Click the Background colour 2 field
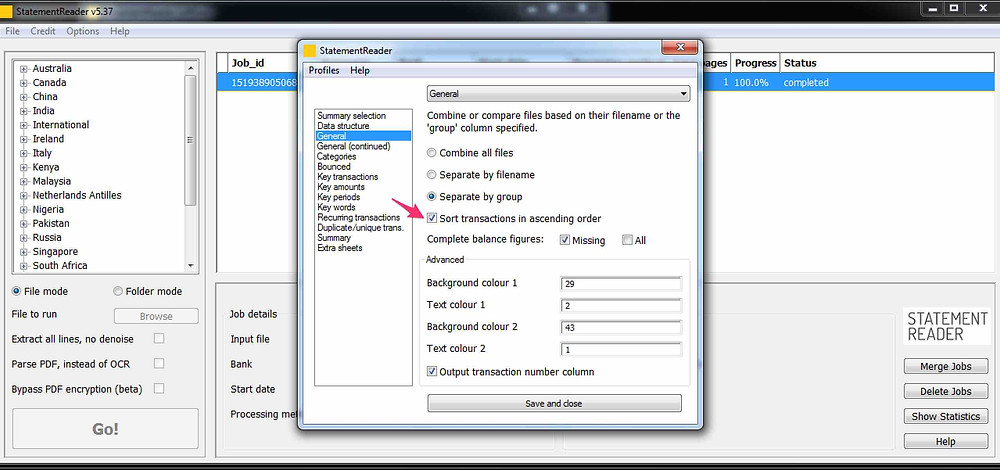The height and width of the screenshot is (470, 1000). (x=621, y=328)
